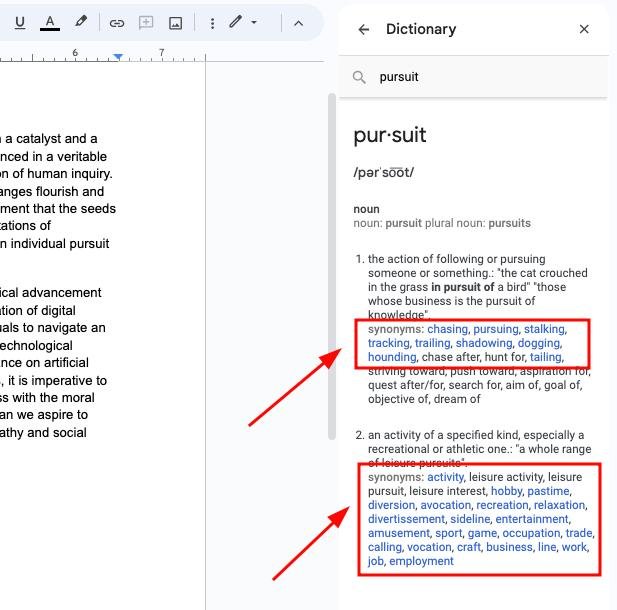Image resolution: width=617 pixels, height=610 pixels.
Task: Click the Dictionary panel title
Action: click(x=421, y=29)
